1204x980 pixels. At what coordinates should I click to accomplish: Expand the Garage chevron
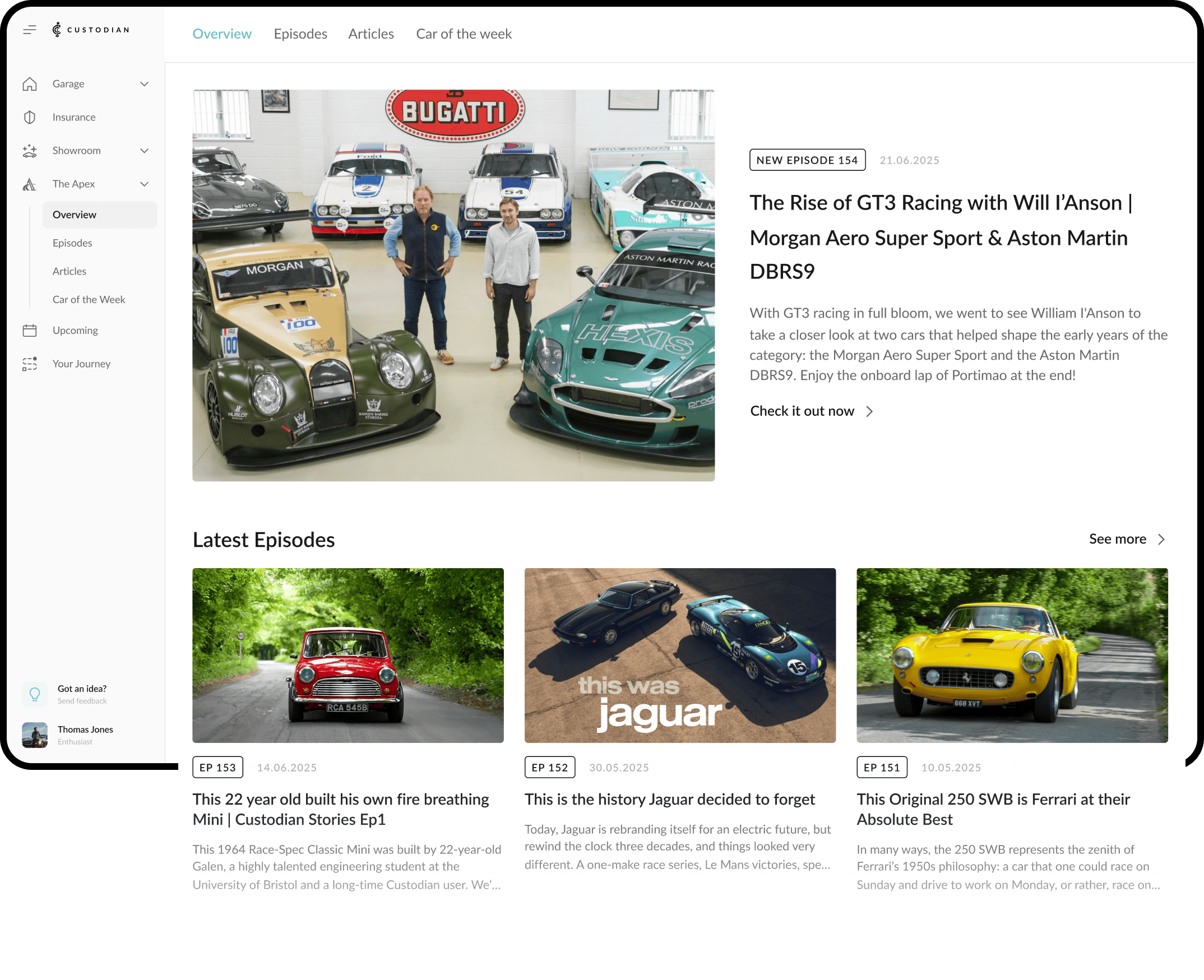point(145,84)
